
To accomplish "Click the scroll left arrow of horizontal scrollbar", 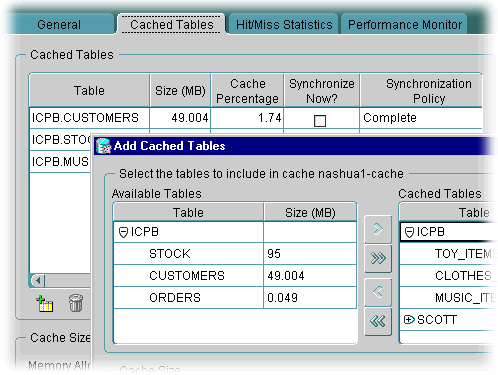I will (38, 281).
